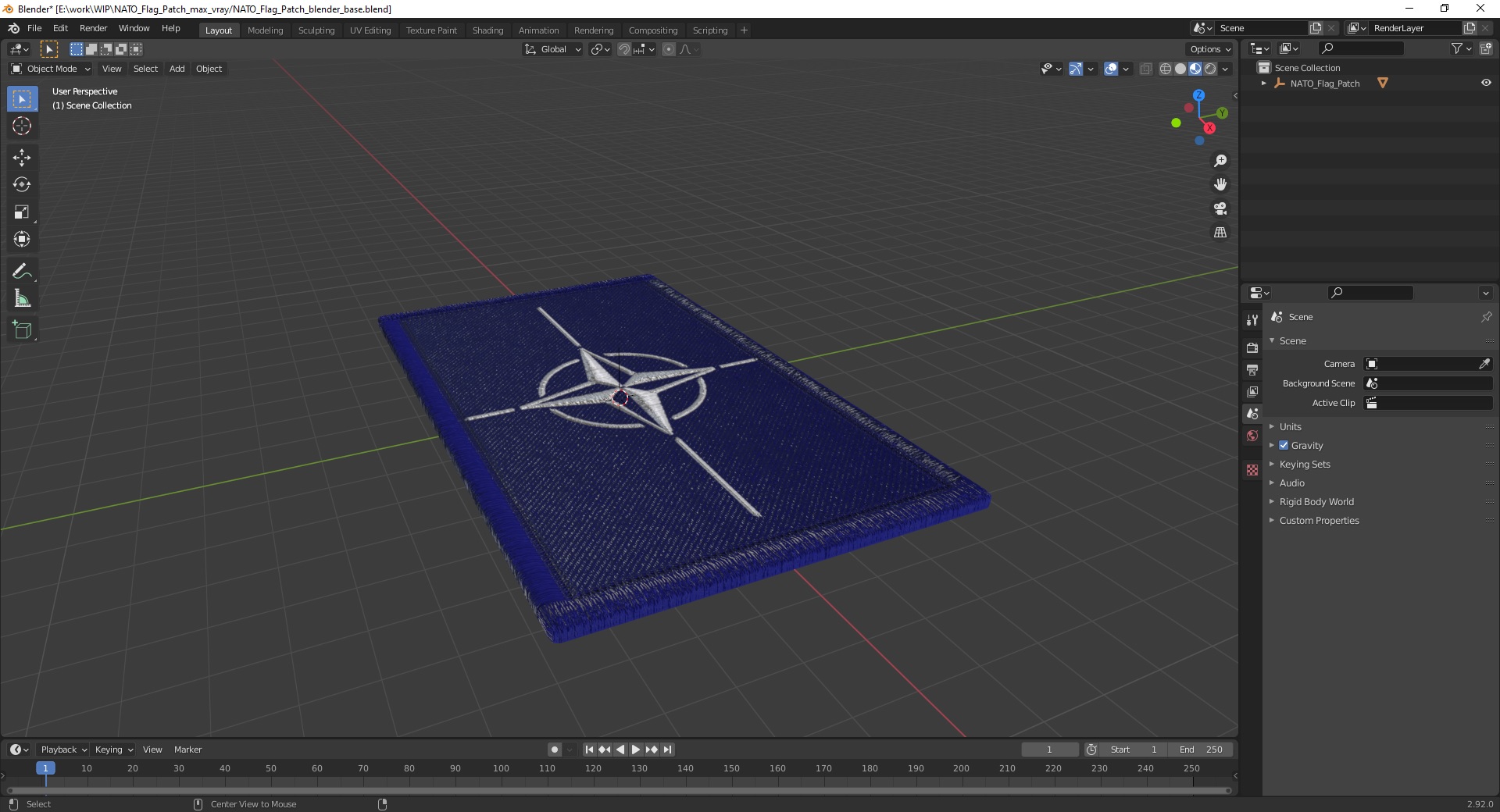This screenshot has width=1500, height=812.
Task: Pin the Scene properties panel
Action: 1486,317
